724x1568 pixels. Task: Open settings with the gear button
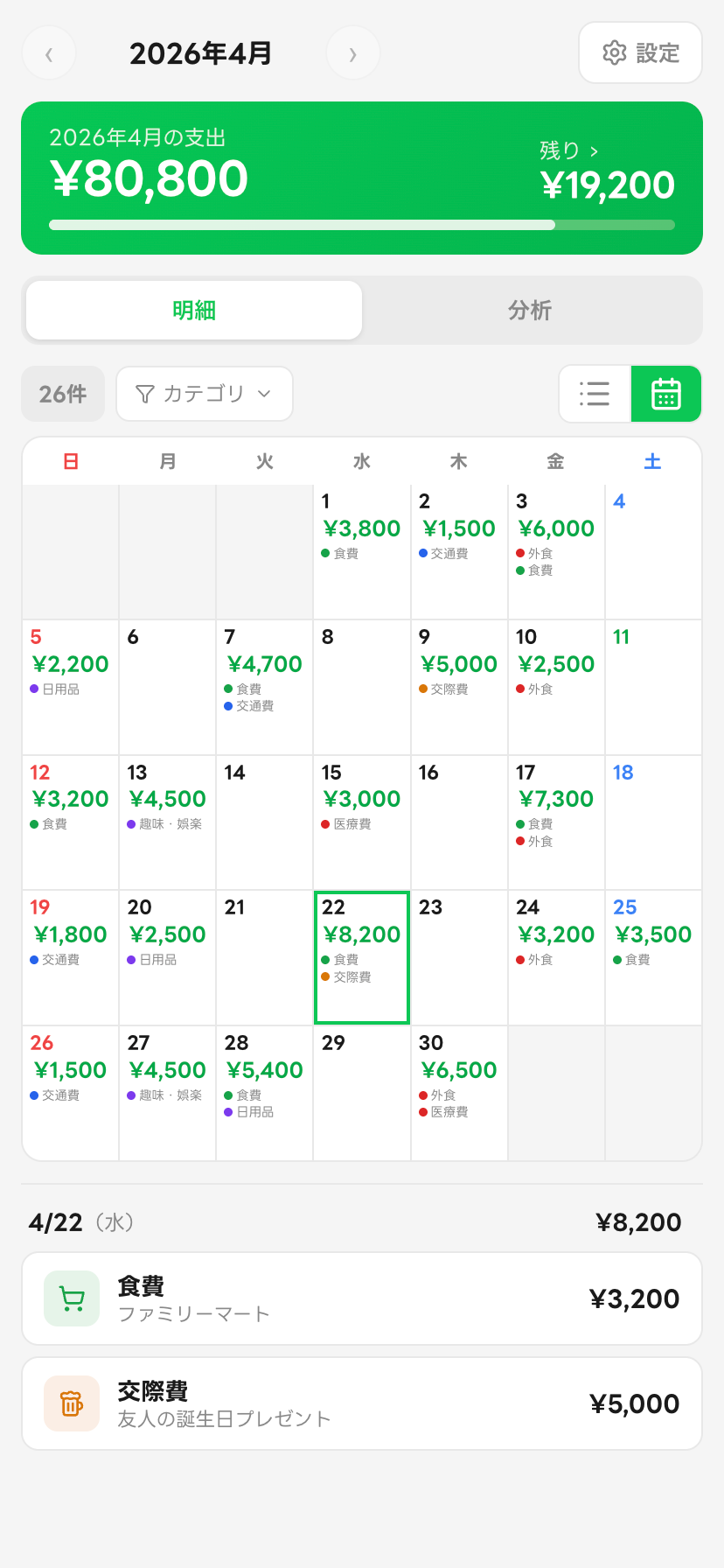pyautogui.click(x=640, y=52)
